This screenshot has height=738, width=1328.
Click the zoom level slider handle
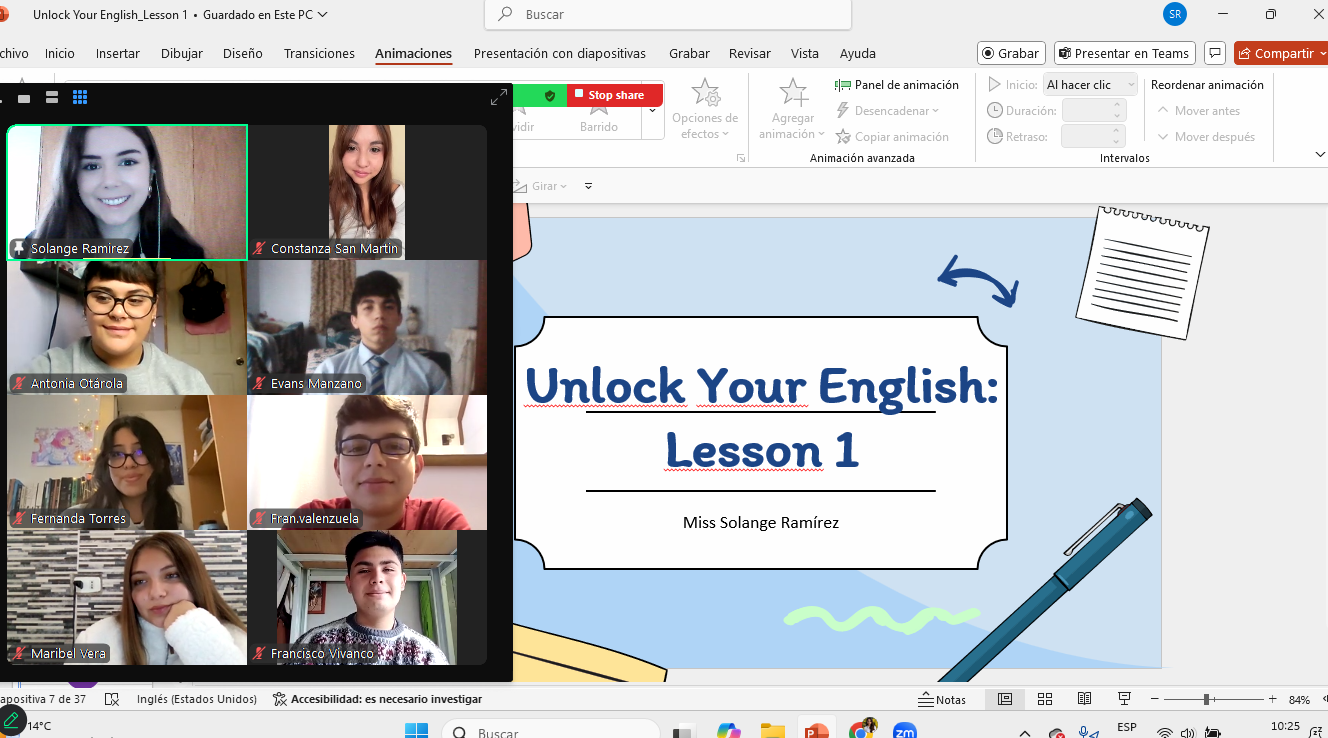(1207, 699)
